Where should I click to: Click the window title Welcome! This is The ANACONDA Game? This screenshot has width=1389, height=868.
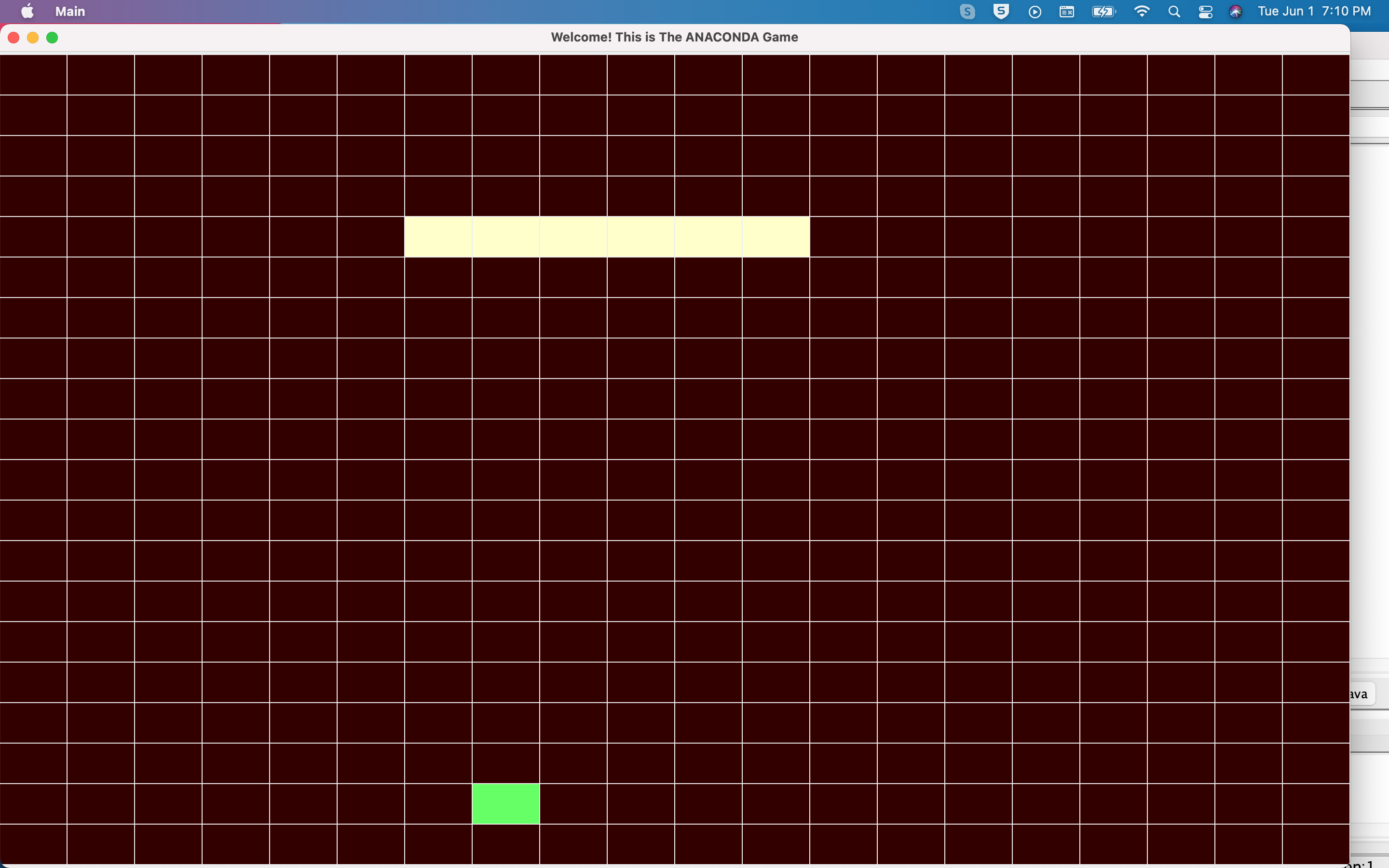click(674, 37)
